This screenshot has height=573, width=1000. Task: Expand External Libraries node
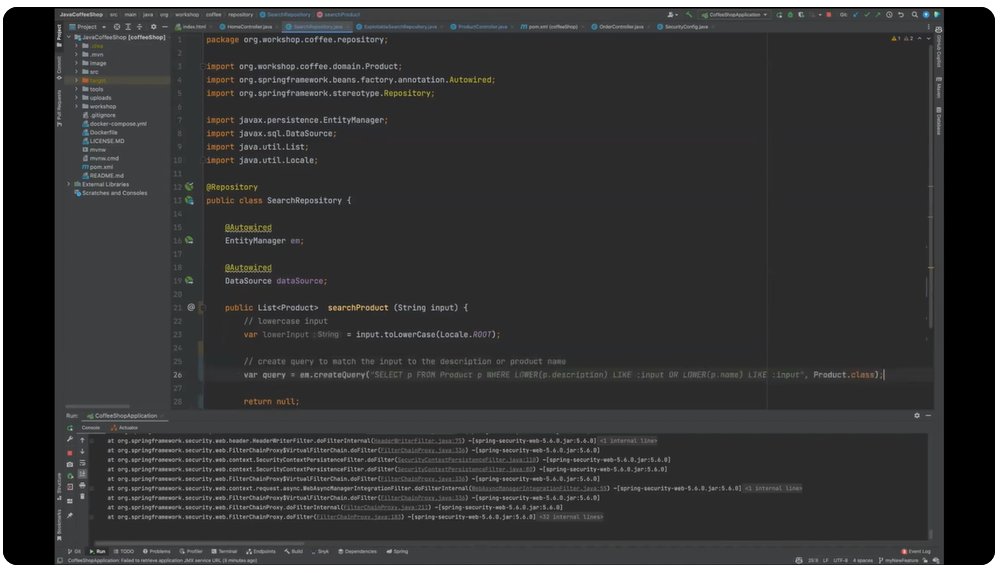(x=69, y=184)
